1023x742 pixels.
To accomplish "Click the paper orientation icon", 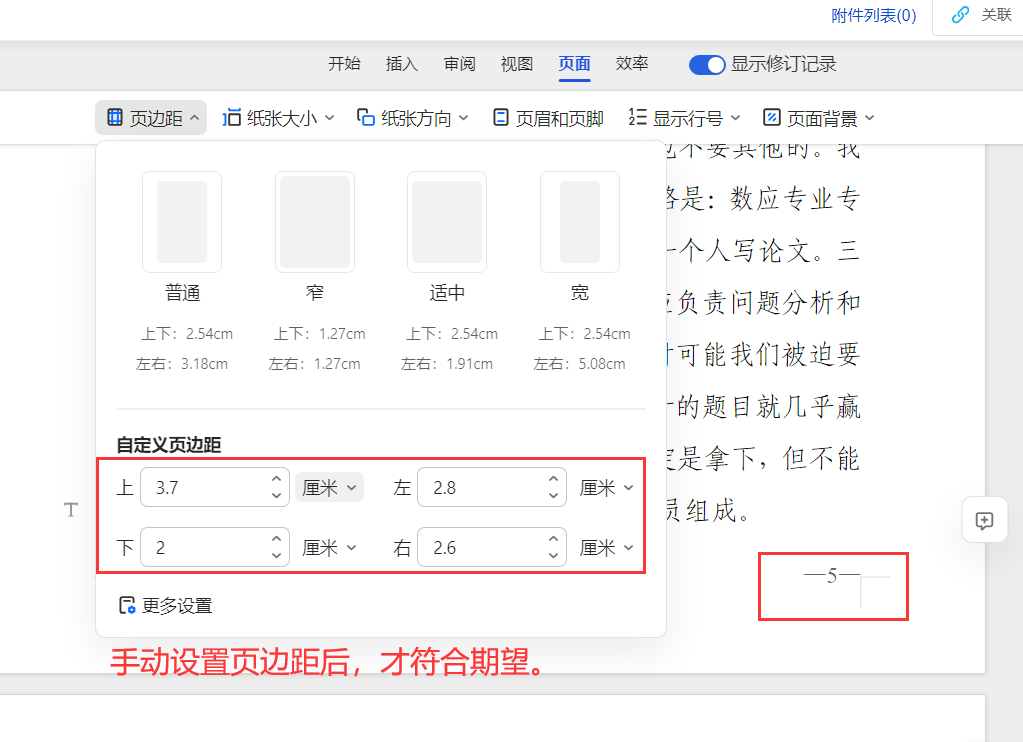I will (x=365, y=117).
